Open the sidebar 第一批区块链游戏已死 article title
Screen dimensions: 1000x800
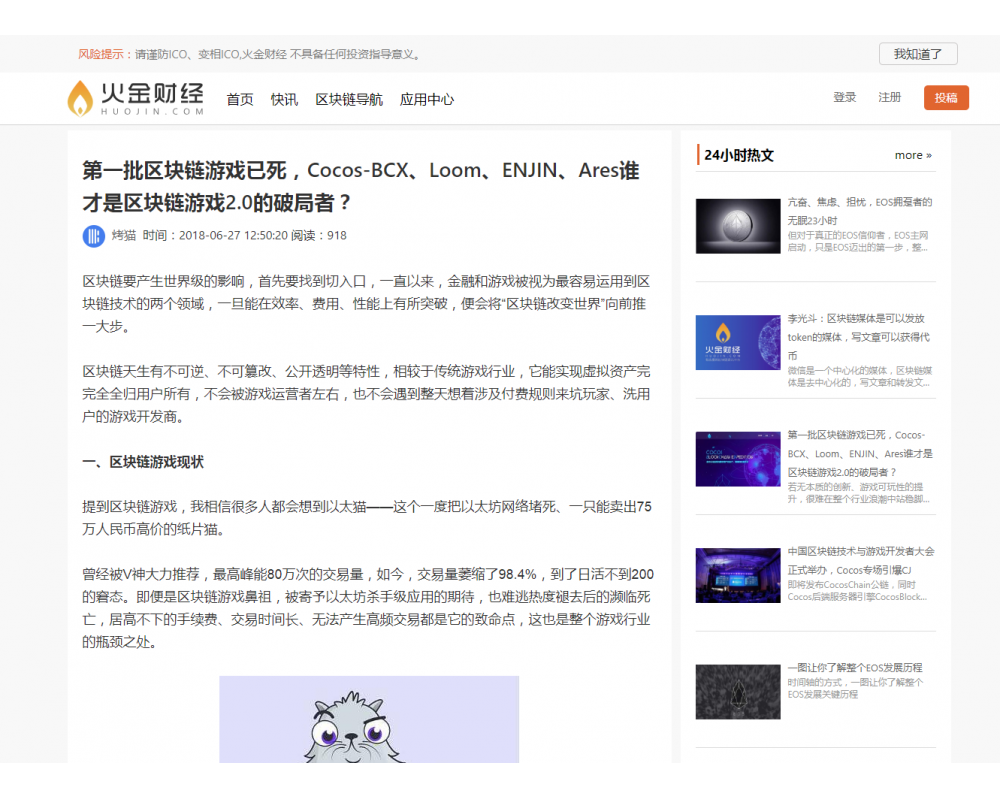(x=860, y=454)
